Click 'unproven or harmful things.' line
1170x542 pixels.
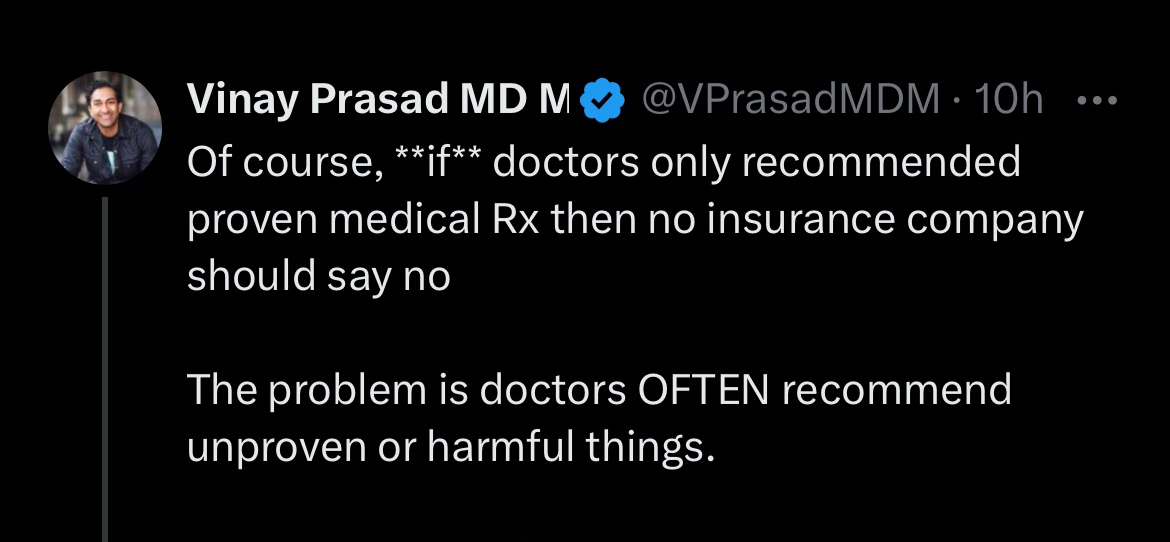pos(452,448)
